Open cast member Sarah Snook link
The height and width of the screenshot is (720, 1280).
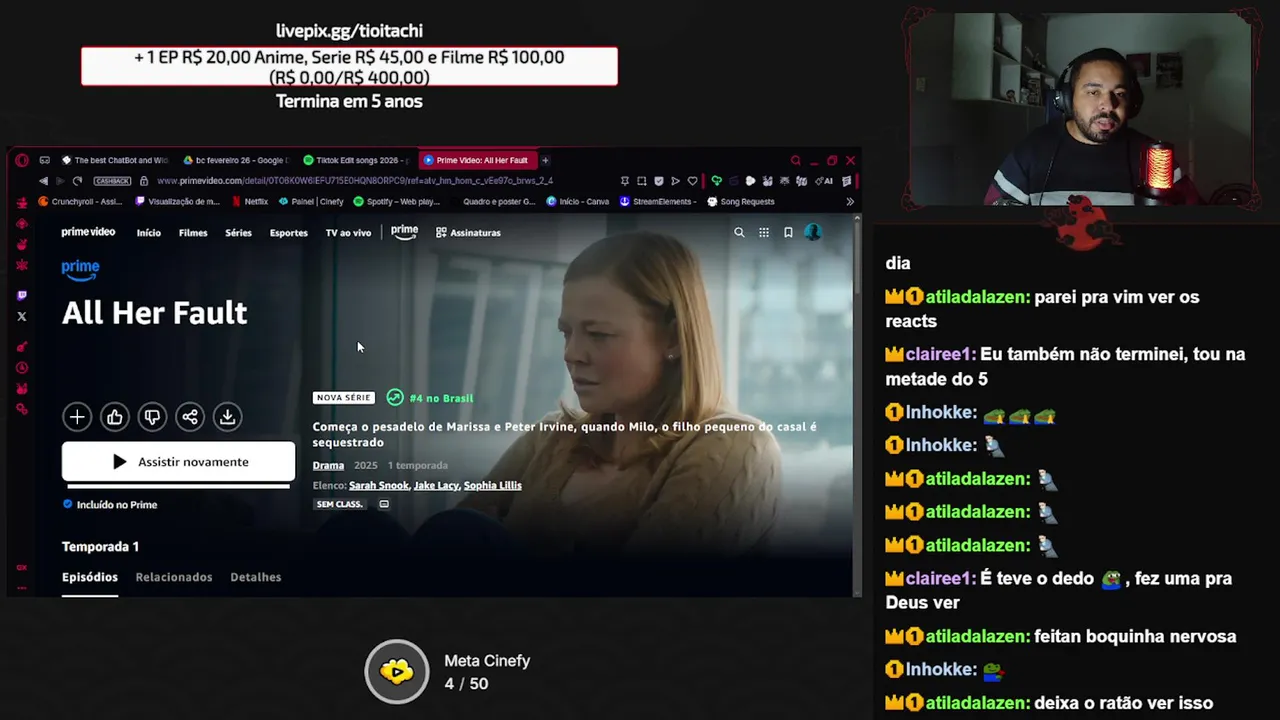(379, 486)
